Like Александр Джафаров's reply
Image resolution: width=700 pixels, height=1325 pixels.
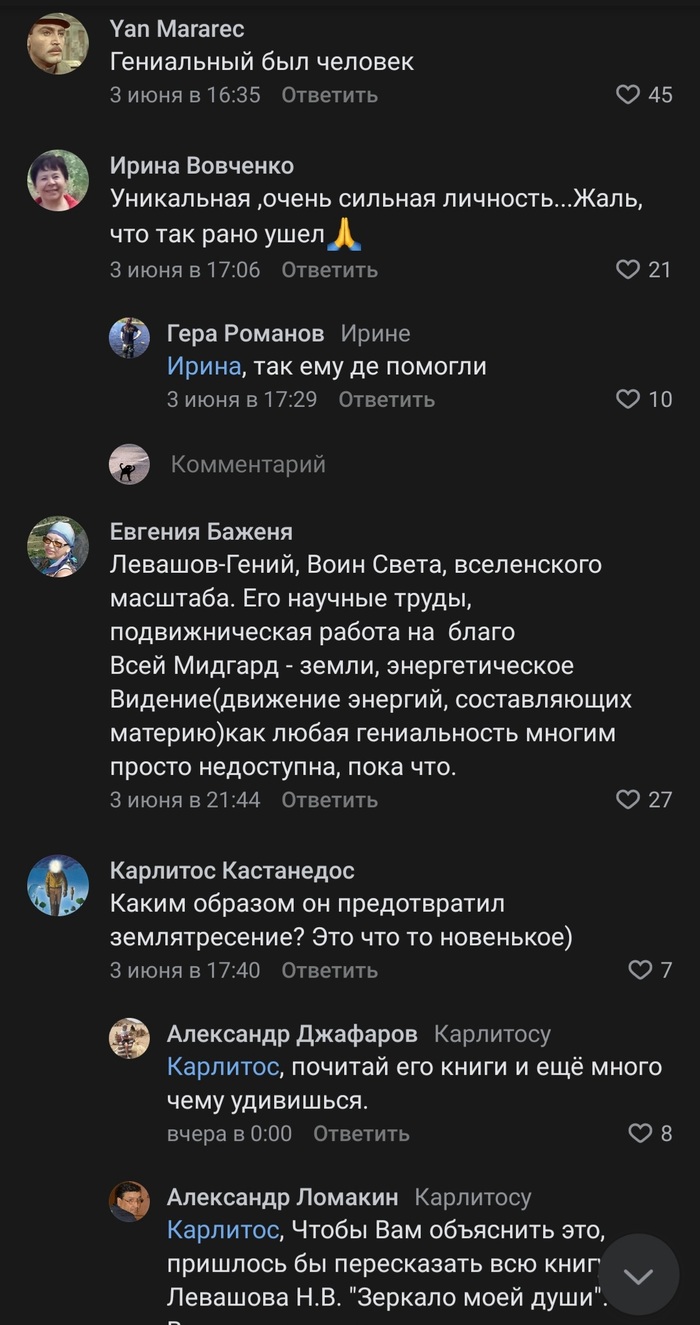pos(639,1133)
